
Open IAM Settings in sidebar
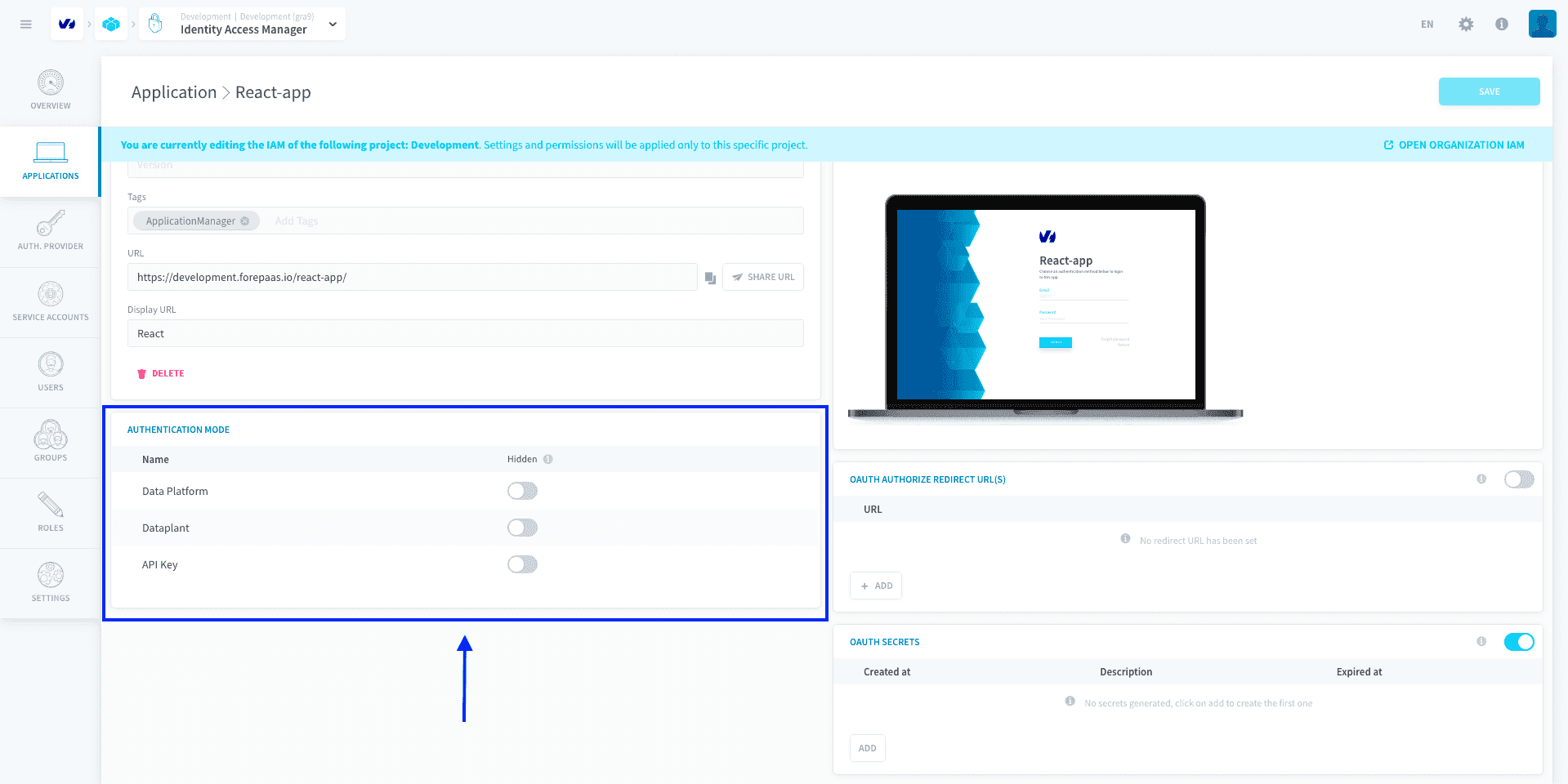point(51,583)
